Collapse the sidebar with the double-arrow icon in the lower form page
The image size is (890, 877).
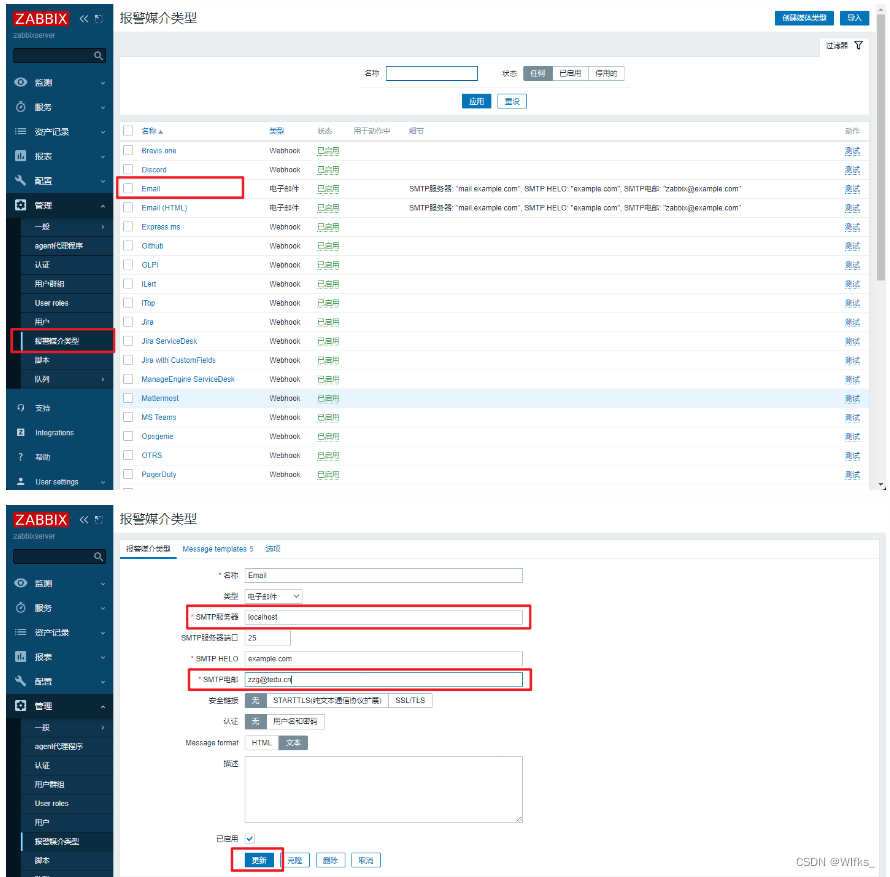coord(84,519)
